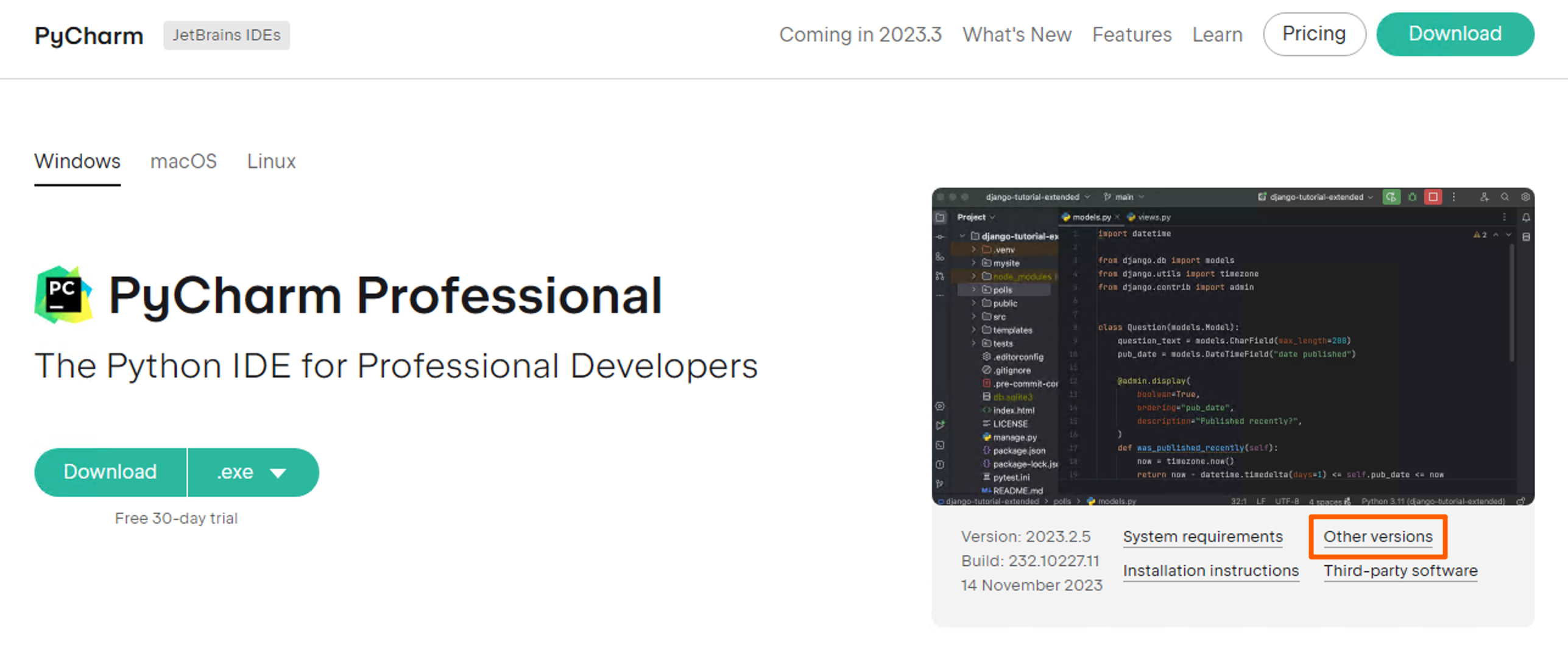Open the What's New page
1568x648 pixels.
[x=1017, y=35]
